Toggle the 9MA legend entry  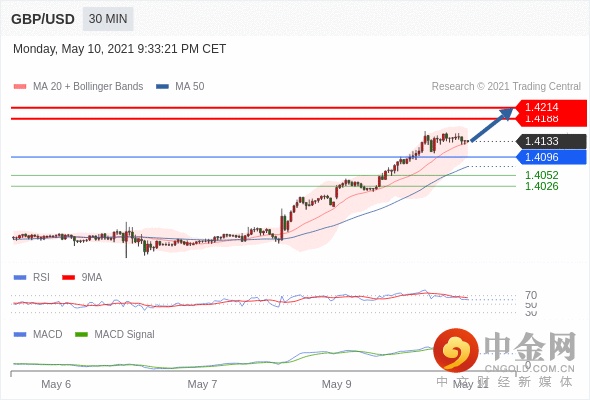coord(82,277)
